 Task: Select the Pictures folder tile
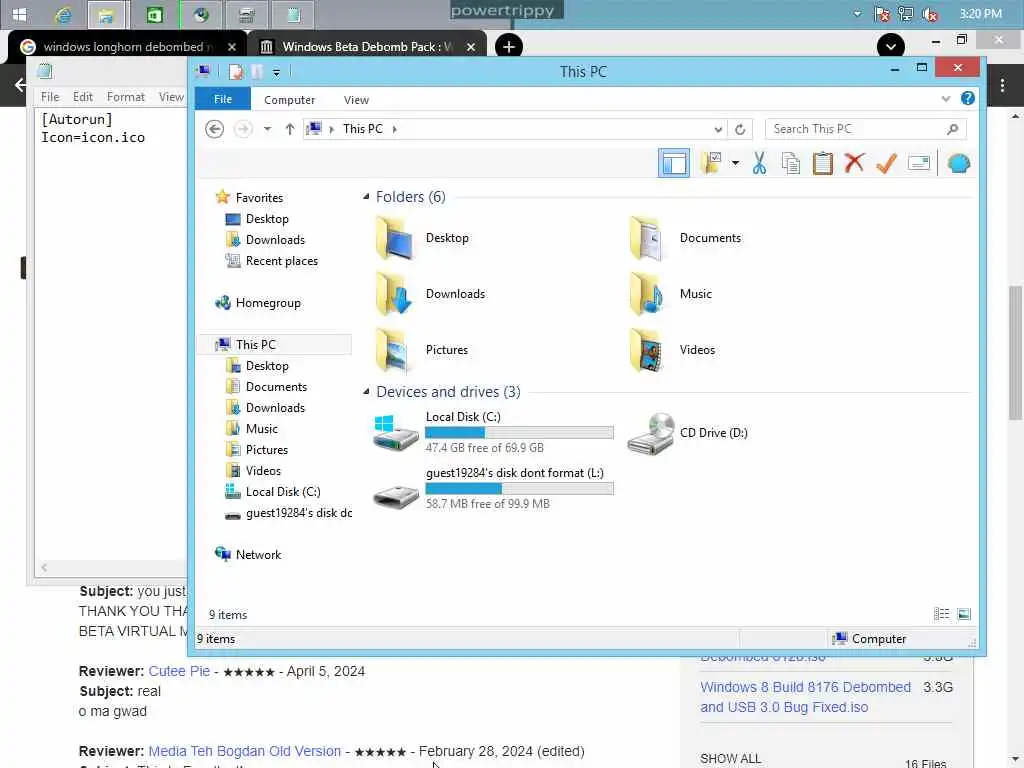coord(422,350)
